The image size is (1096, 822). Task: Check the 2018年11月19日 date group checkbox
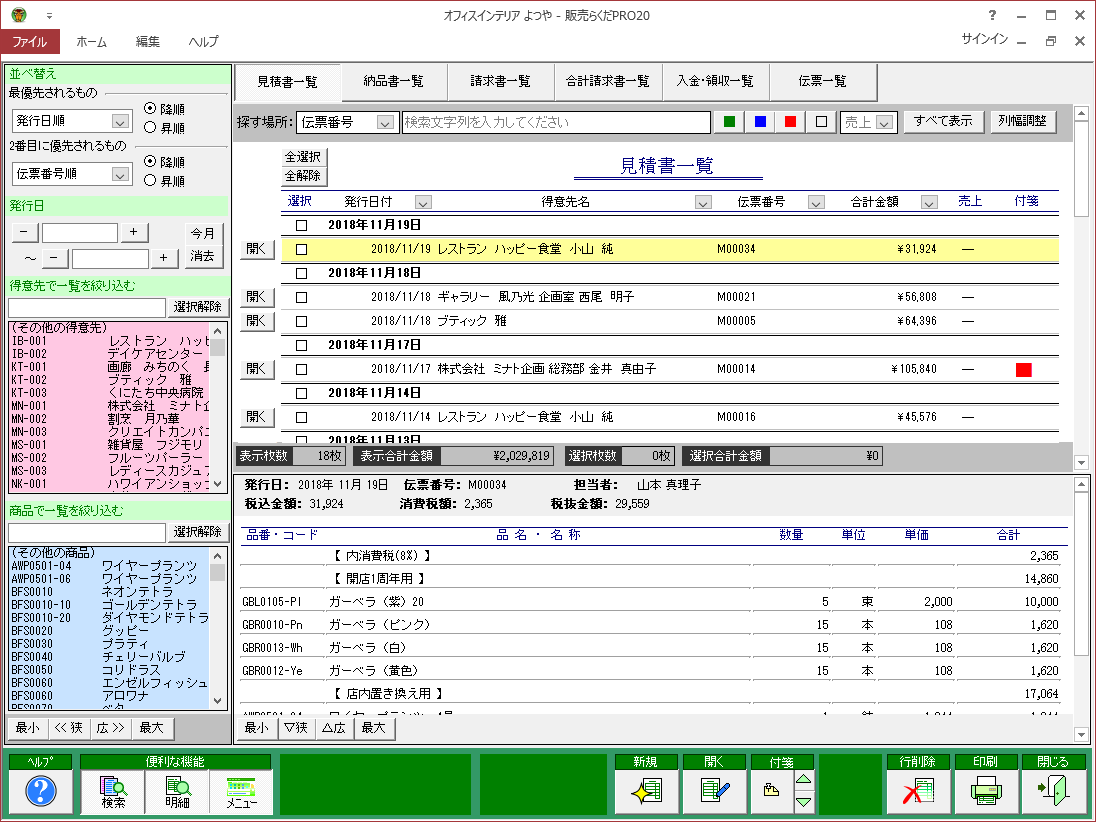point(301,226)
